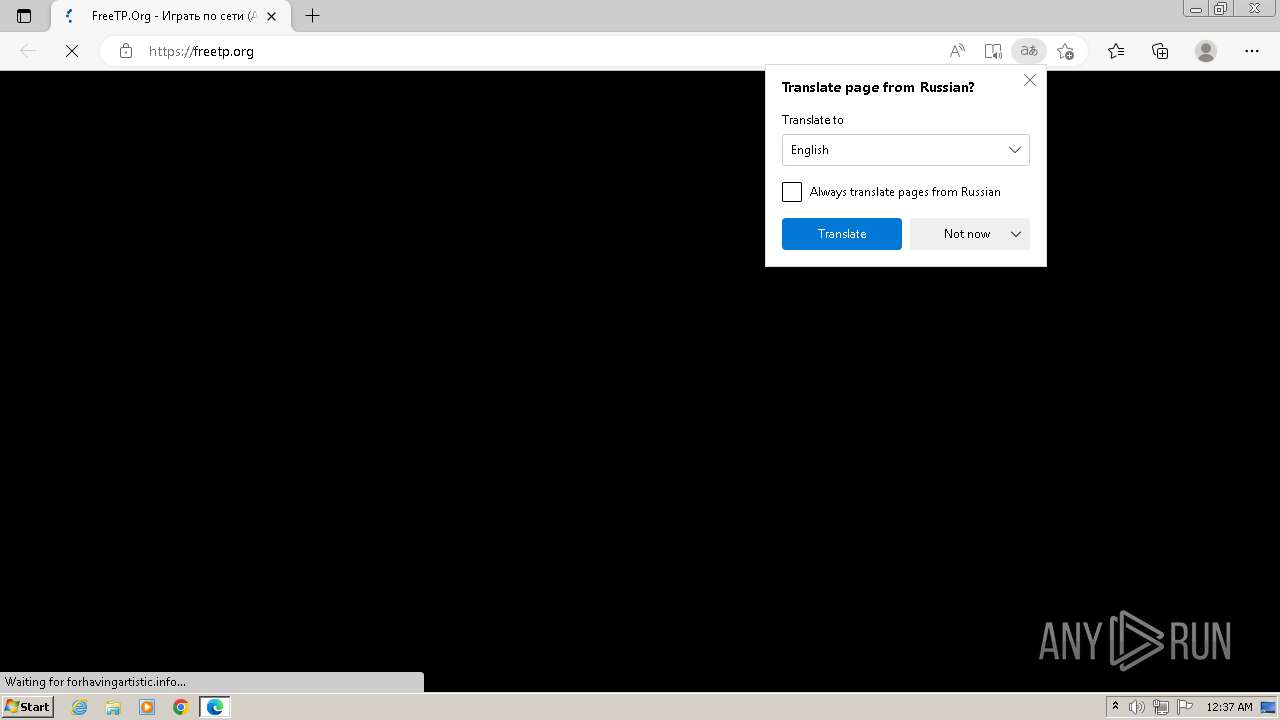
Task: Open the tab actions menu icon
Action: click(24, 16)
